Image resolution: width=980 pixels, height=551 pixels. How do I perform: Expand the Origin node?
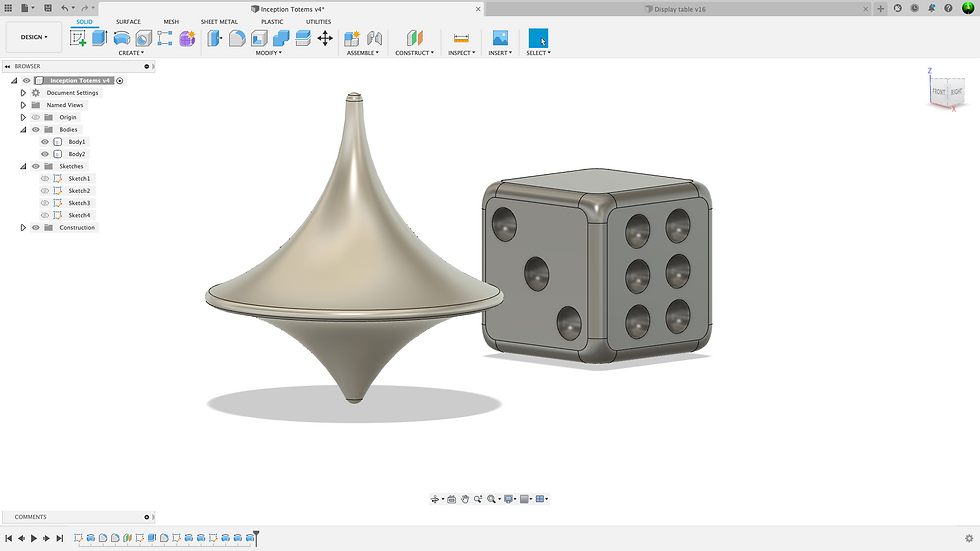23,117
